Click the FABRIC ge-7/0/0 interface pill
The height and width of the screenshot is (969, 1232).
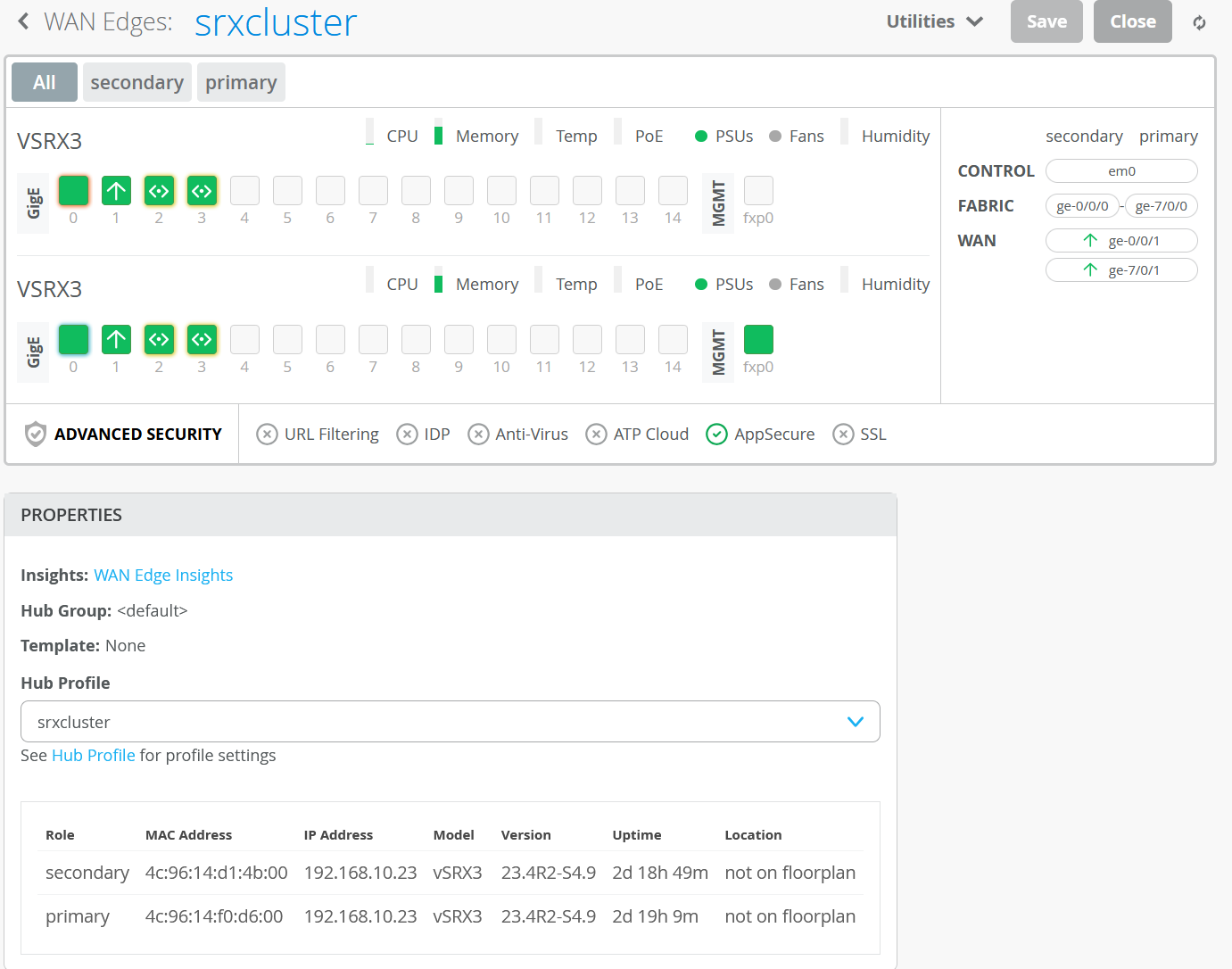point(1162,205)
